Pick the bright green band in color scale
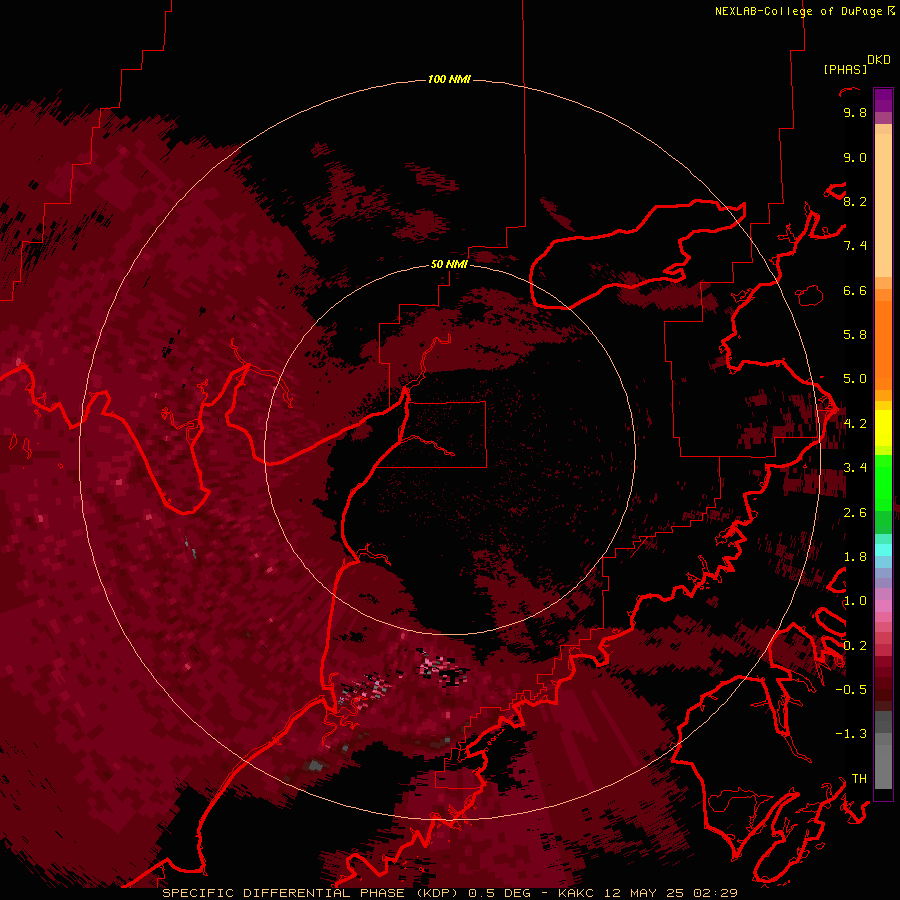 pyautogui.click(x=883, y=483)
